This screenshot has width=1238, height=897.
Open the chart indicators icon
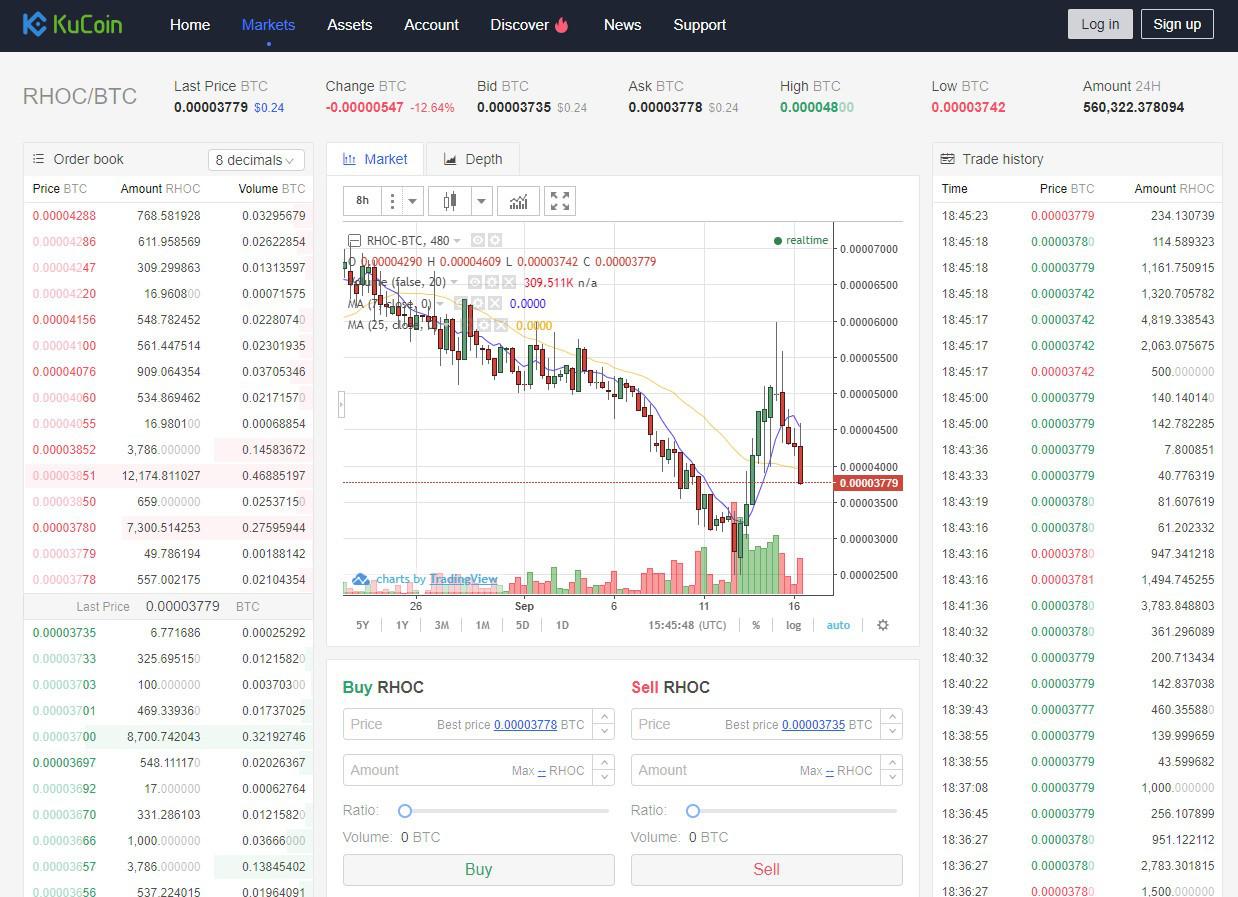(518, 201)
